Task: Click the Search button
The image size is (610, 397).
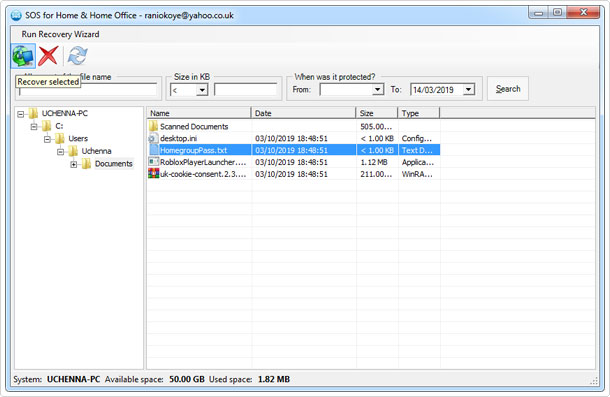Action: (x=508, y=89)
